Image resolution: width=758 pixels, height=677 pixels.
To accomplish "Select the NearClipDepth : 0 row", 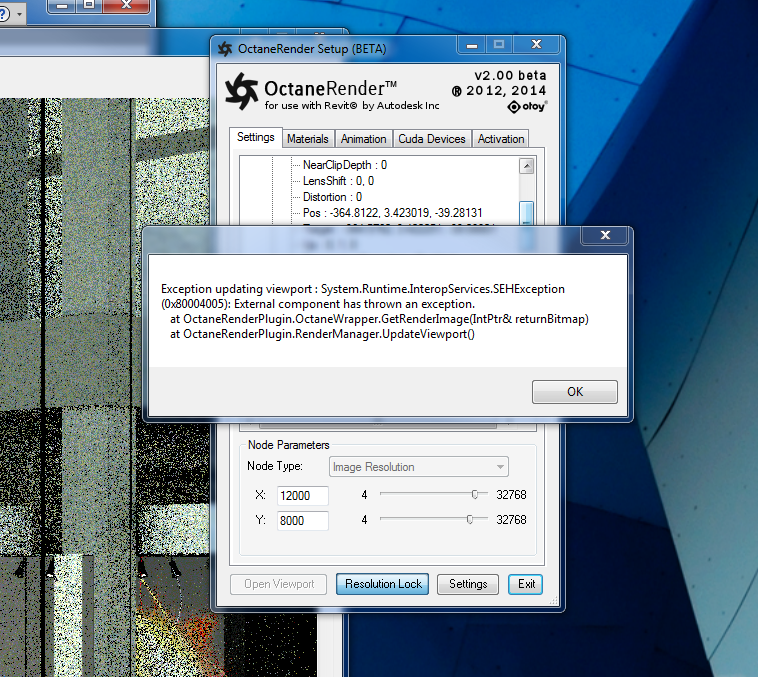I will click(345, 165).
